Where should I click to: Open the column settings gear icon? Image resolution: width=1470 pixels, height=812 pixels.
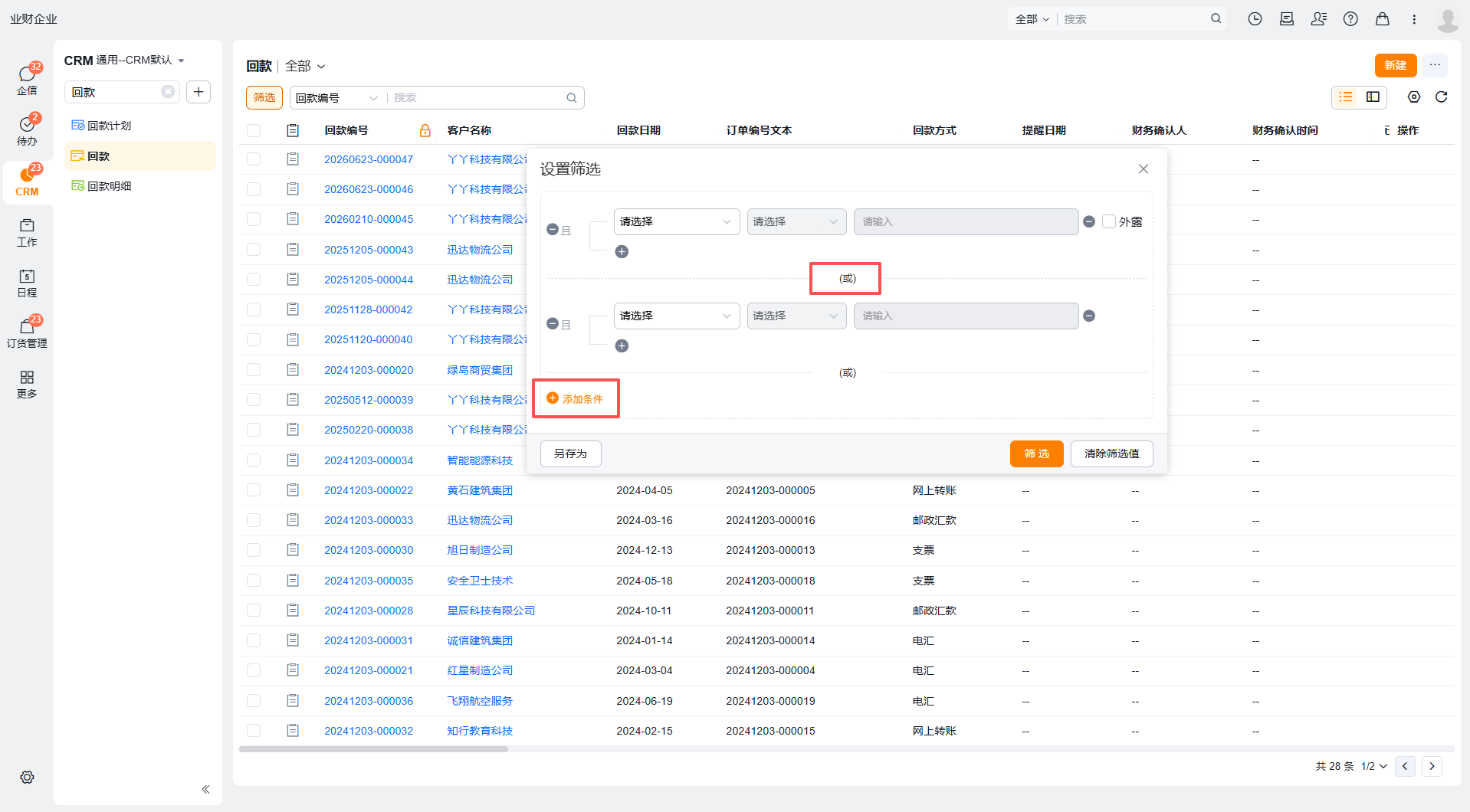click(x=1414, y=97)
